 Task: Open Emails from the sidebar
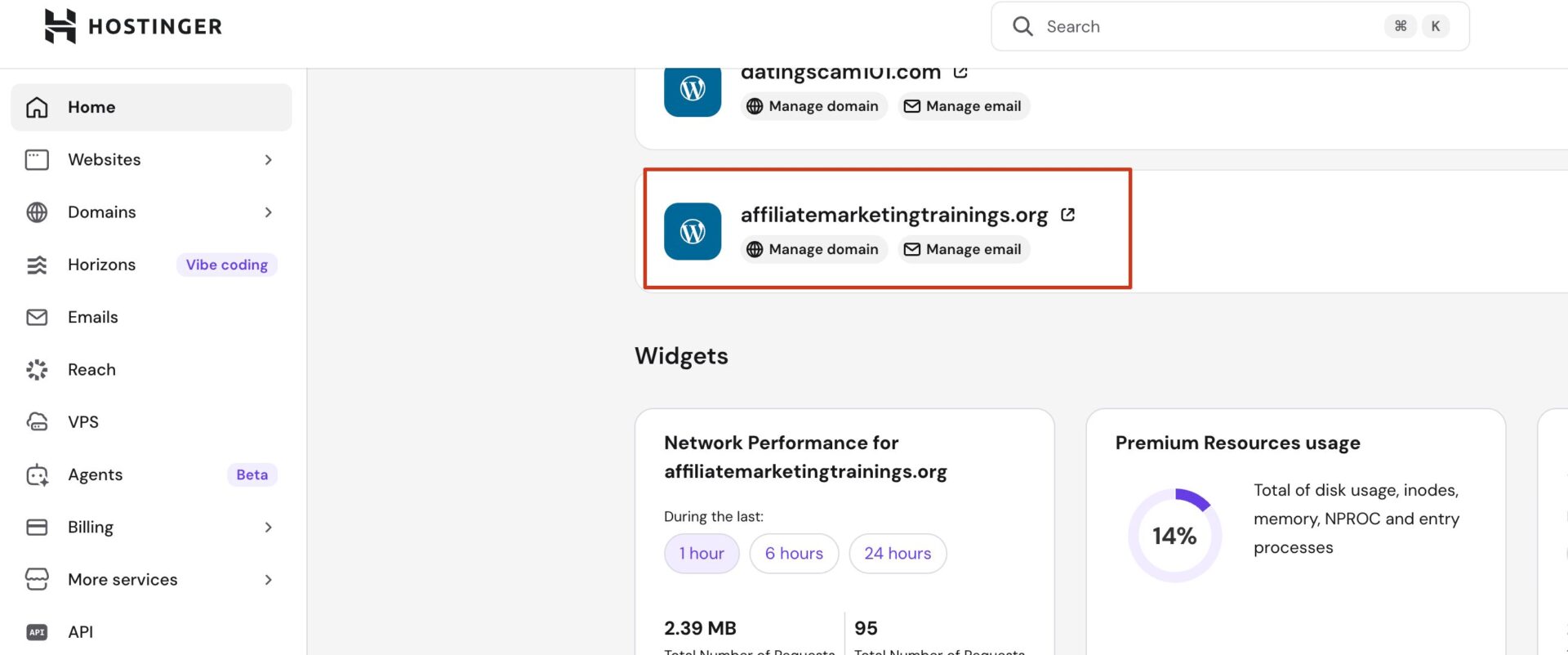coord(92,317)
